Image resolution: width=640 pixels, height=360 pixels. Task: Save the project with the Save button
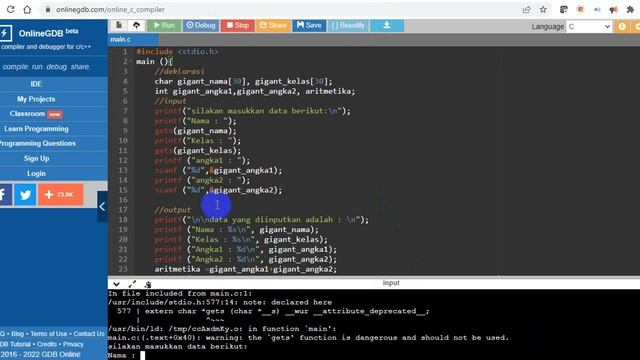point(309,25)
